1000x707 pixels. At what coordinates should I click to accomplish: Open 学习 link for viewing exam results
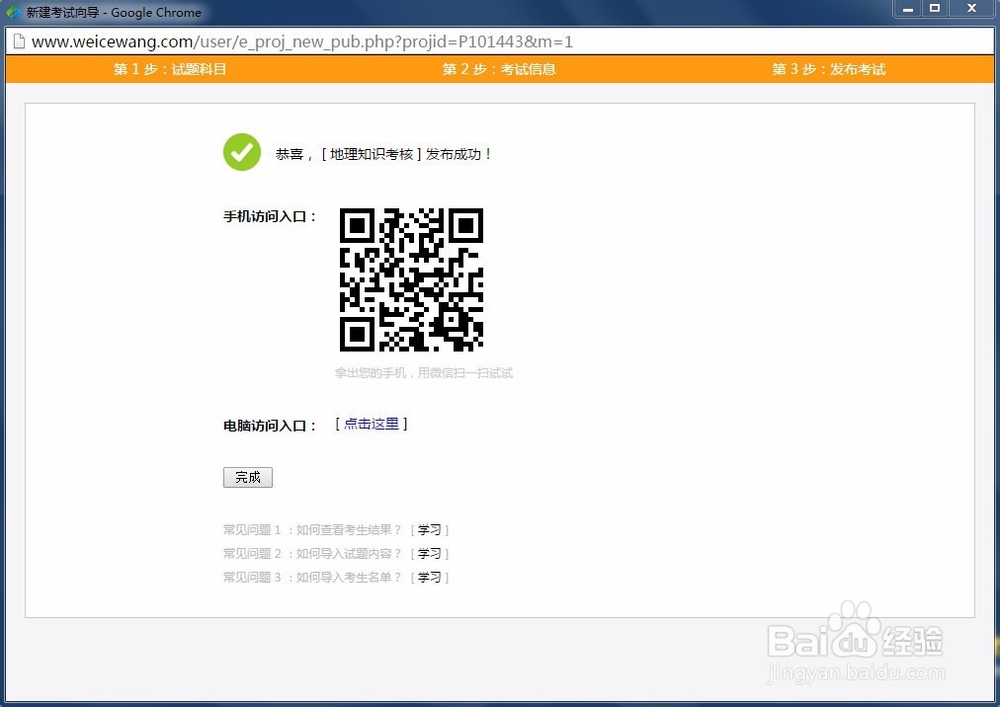[430, 529]
